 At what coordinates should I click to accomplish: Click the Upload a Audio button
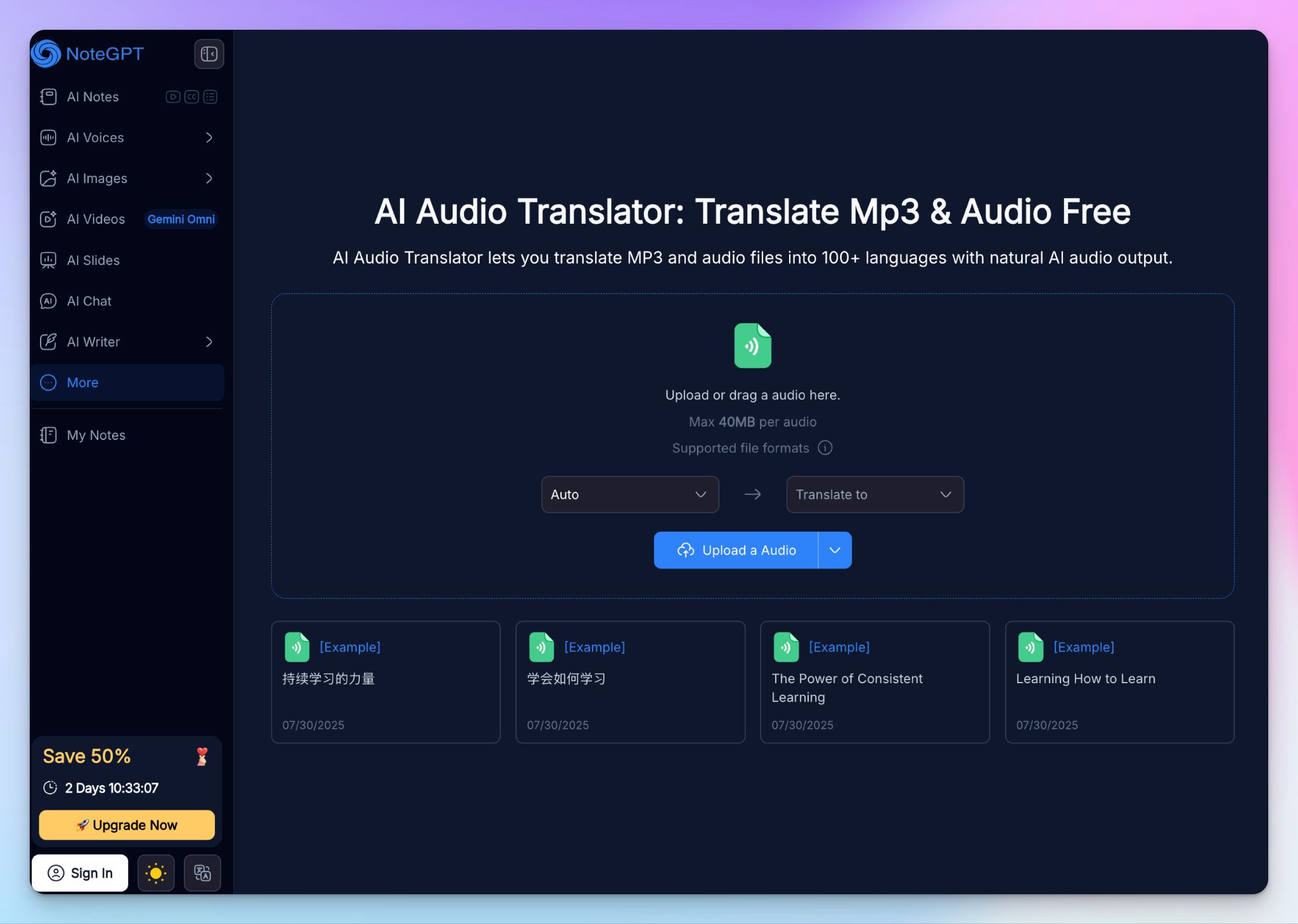[736, 550]
